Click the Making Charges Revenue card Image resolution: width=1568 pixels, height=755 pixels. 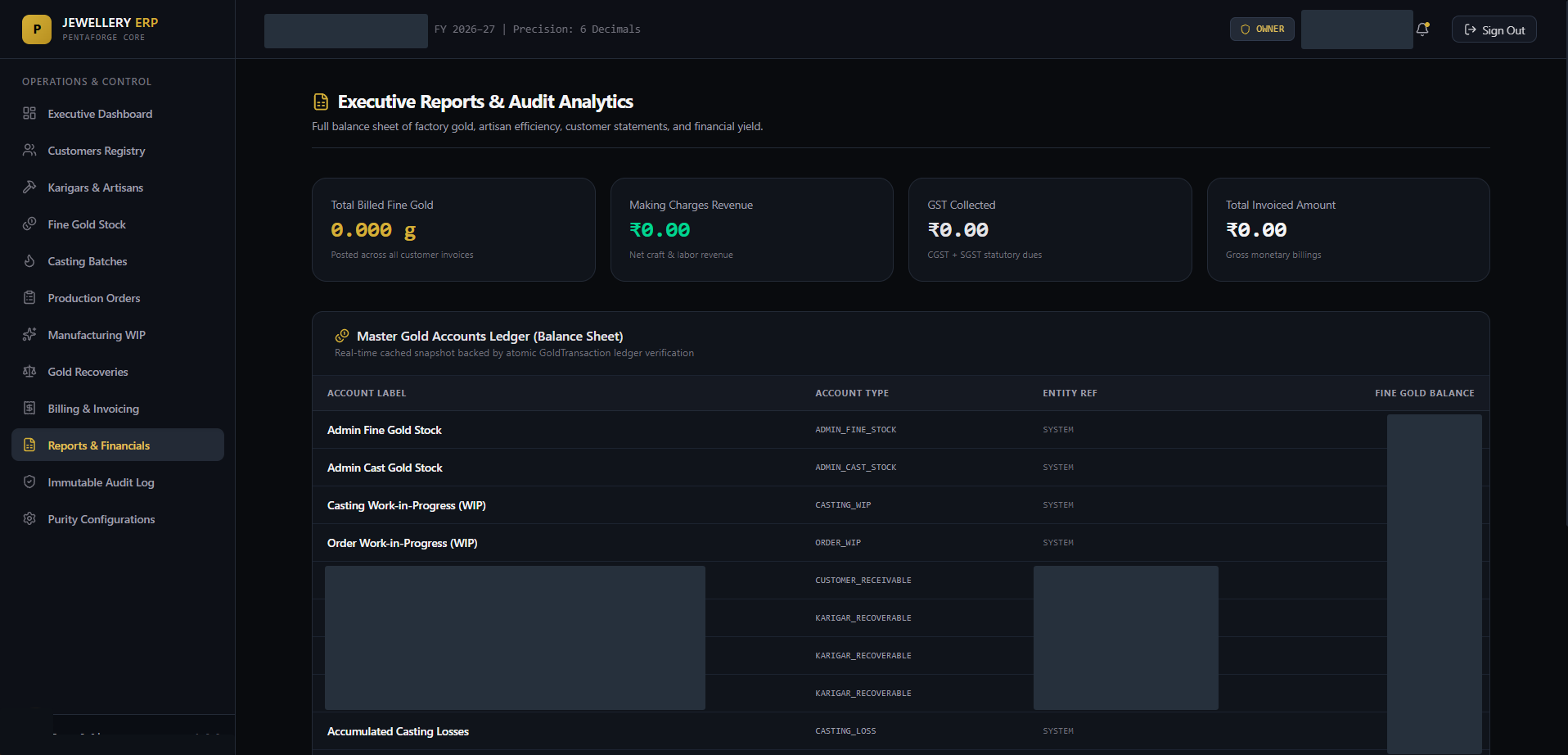[x=752, y=229]
